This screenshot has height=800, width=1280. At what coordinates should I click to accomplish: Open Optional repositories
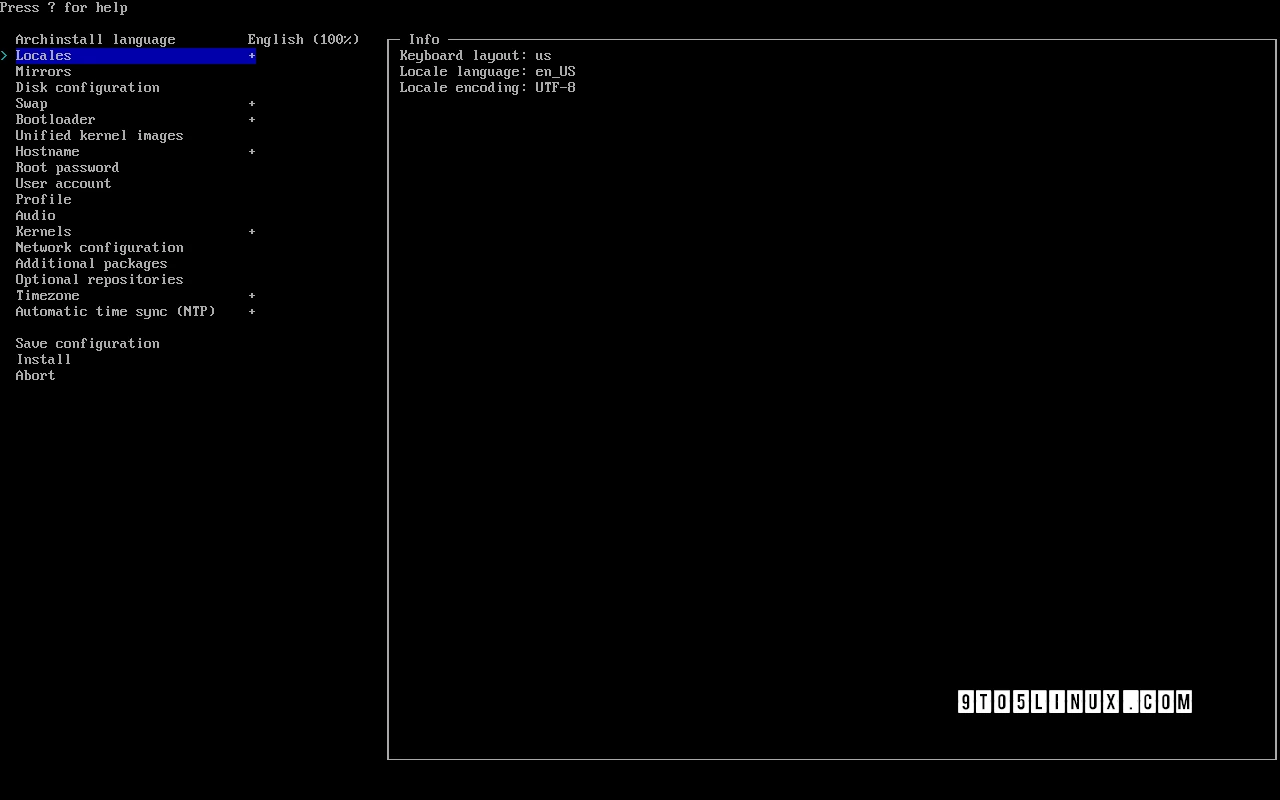[x=99, y=279]
